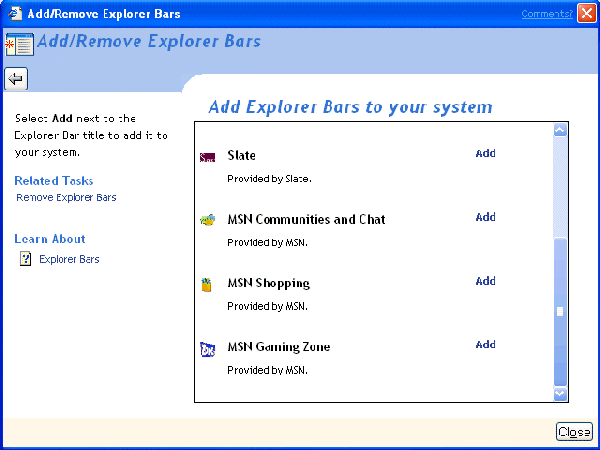Click the MSN Shopping bag icon

coord(206,285)
